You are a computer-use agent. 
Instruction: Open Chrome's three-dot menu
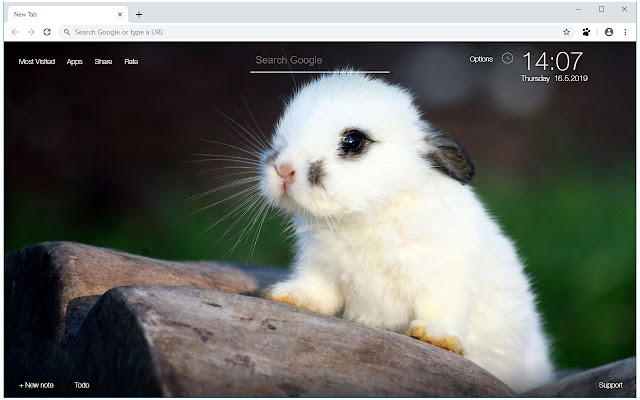pyautogui.click(x=625, y=32)
